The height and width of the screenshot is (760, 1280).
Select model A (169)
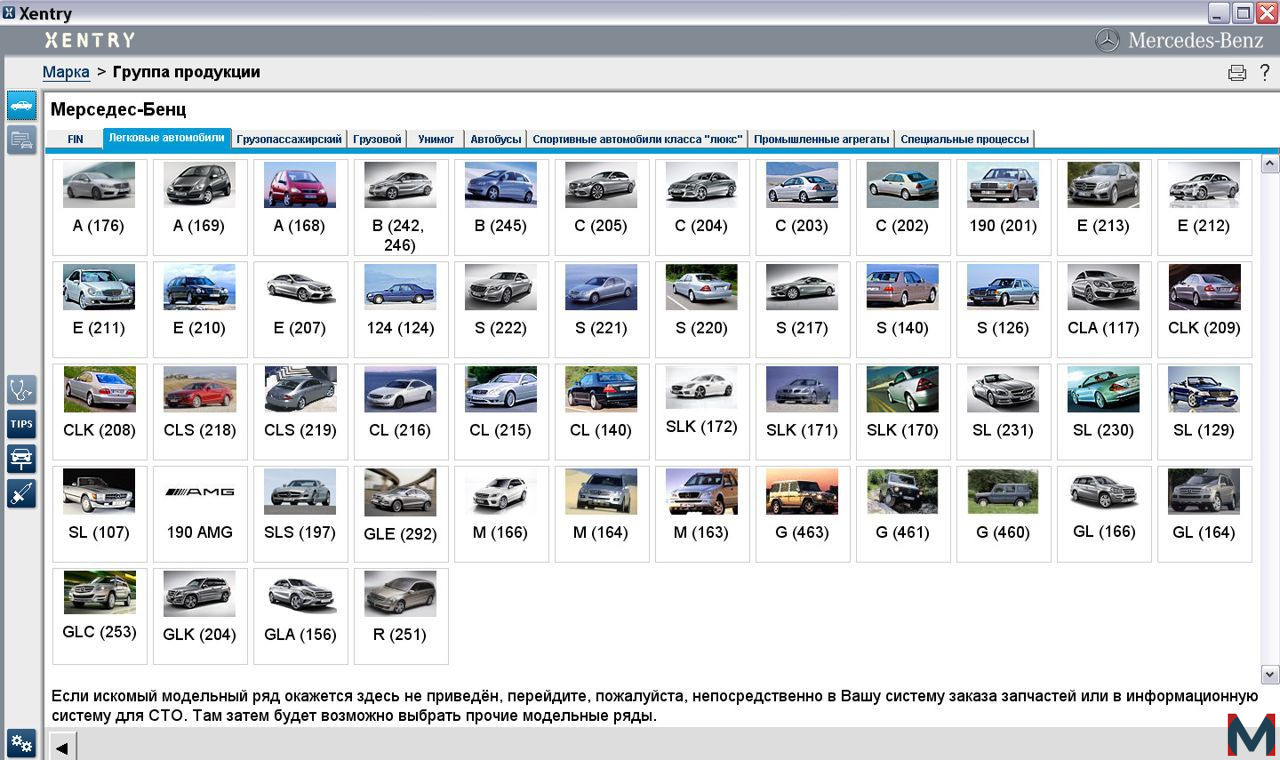coord(200,207)
